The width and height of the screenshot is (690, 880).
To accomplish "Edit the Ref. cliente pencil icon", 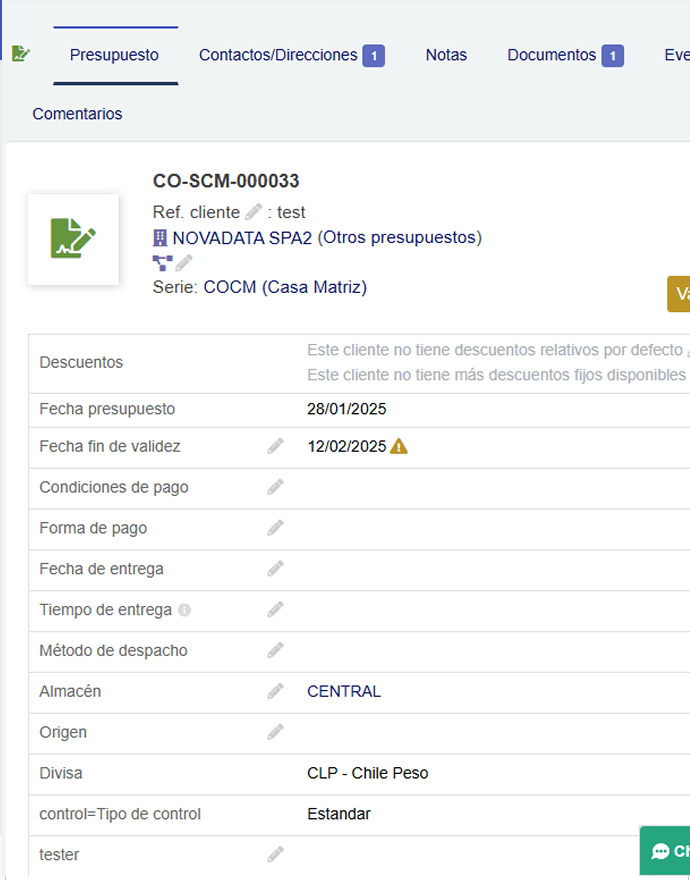I will [253, 212].
